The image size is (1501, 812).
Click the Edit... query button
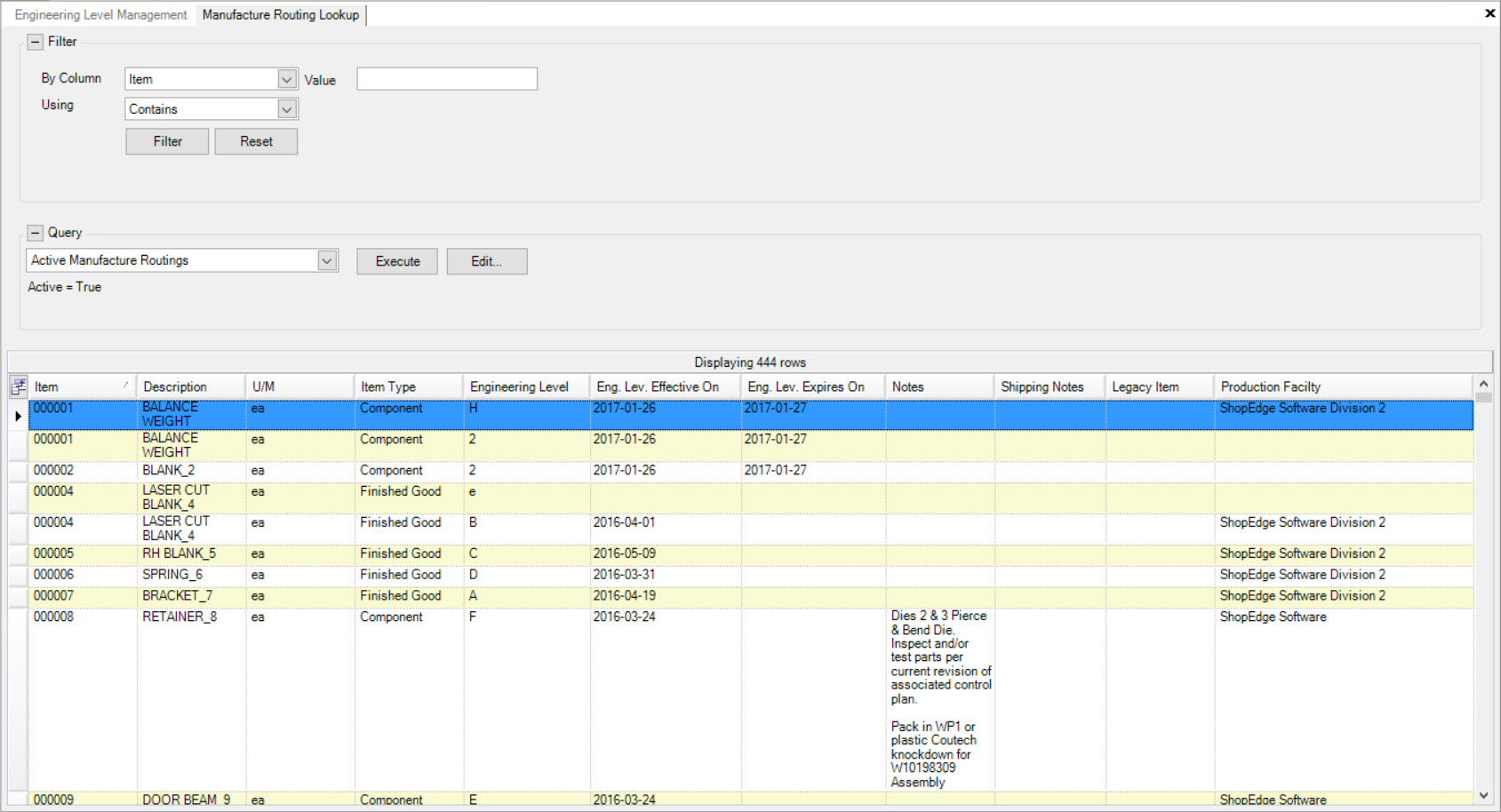487,261
